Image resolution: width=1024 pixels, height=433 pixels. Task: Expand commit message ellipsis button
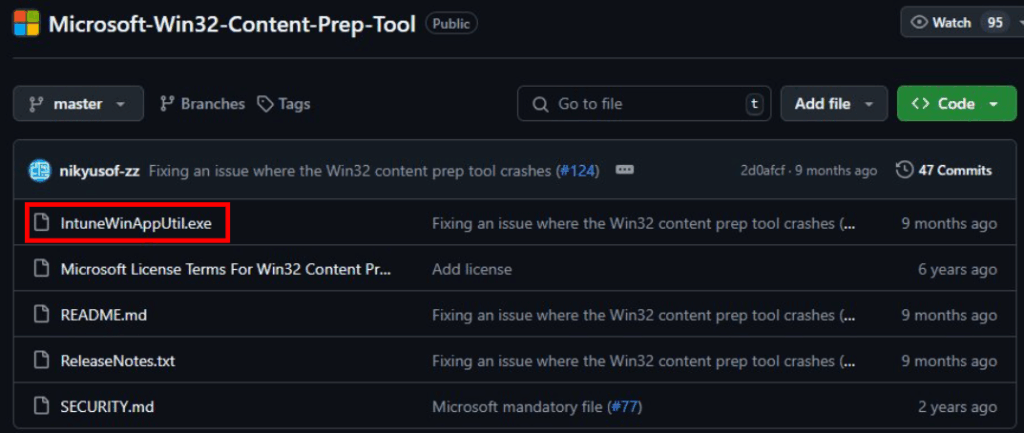625,170
